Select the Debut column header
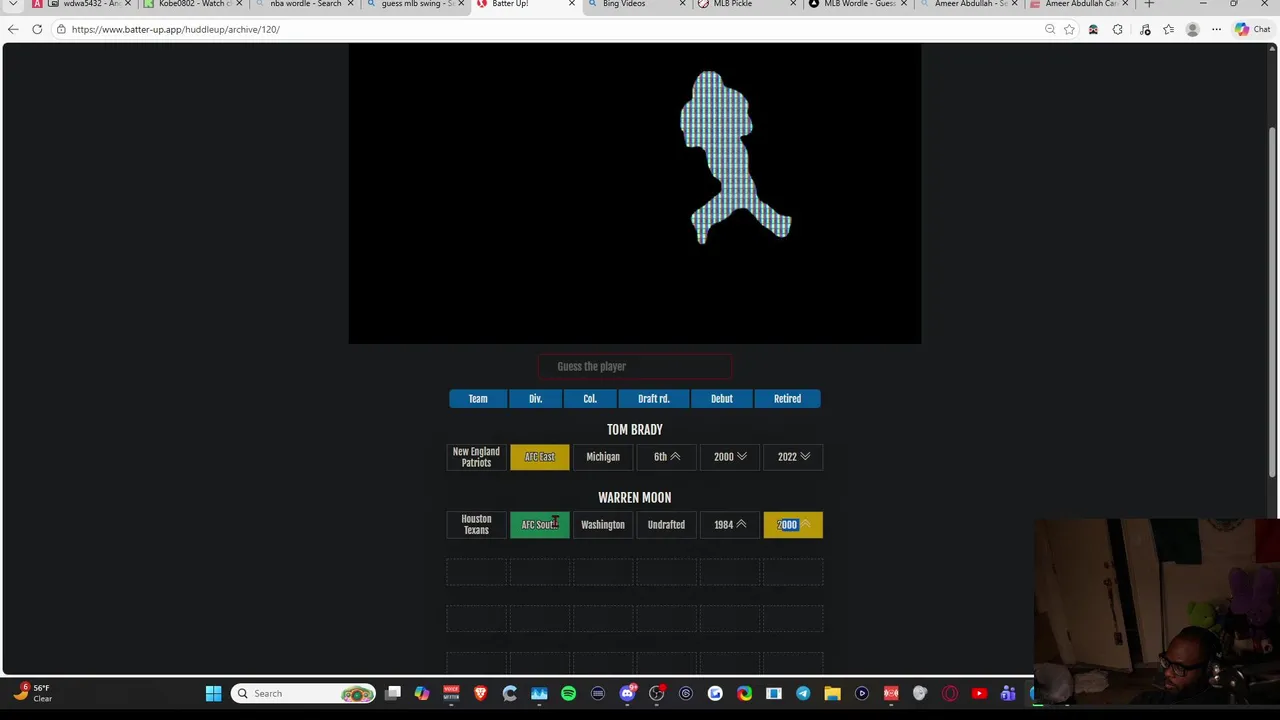The image size is (1280, 720). tap(722, 399)
